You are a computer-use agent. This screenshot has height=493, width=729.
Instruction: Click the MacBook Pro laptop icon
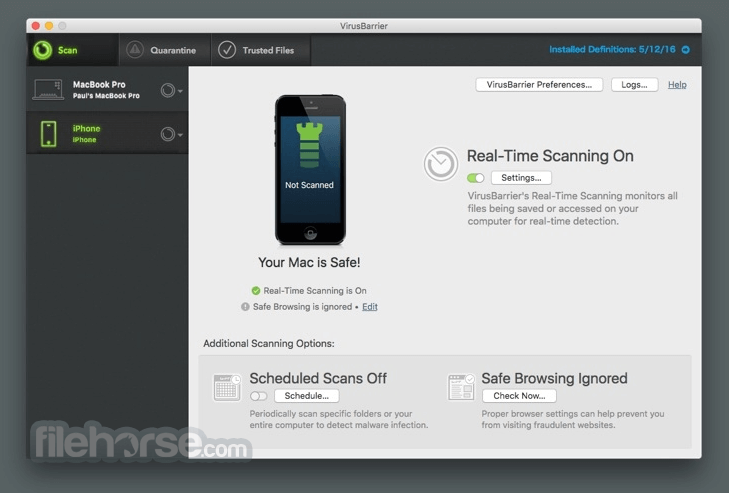48,89
